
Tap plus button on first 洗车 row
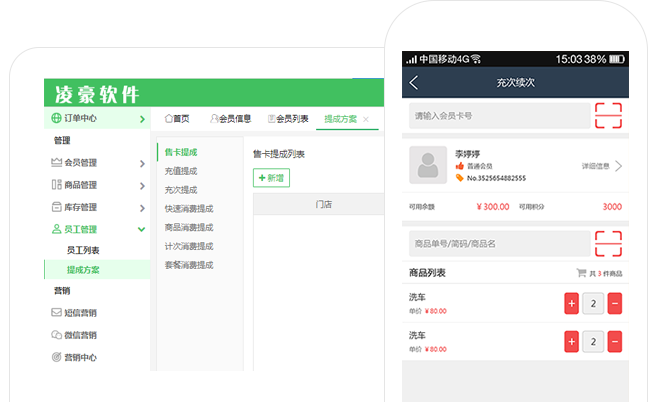click(x=572, y=303)
